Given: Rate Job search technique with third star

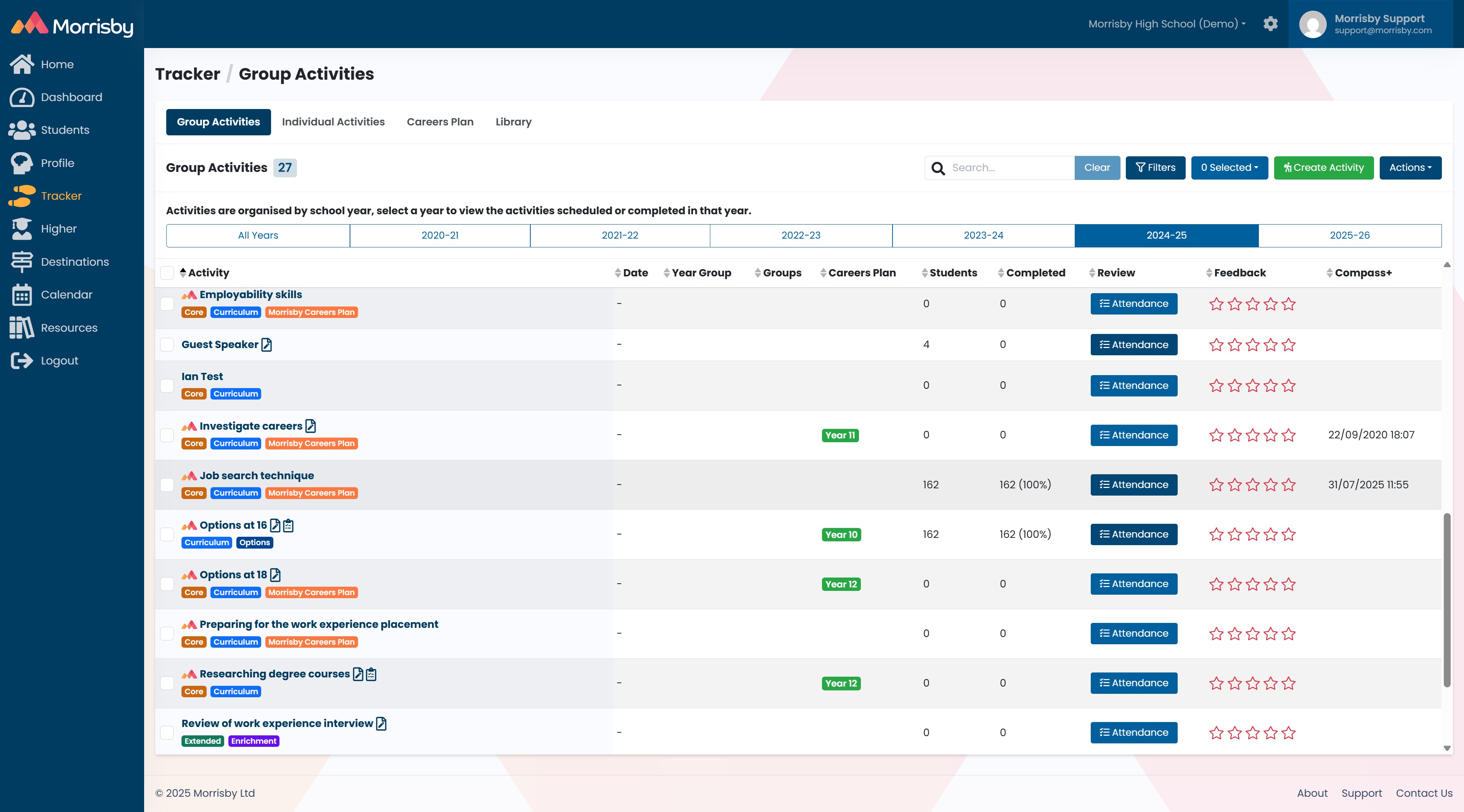Looking at the screenshot, I should (1252, 485).
